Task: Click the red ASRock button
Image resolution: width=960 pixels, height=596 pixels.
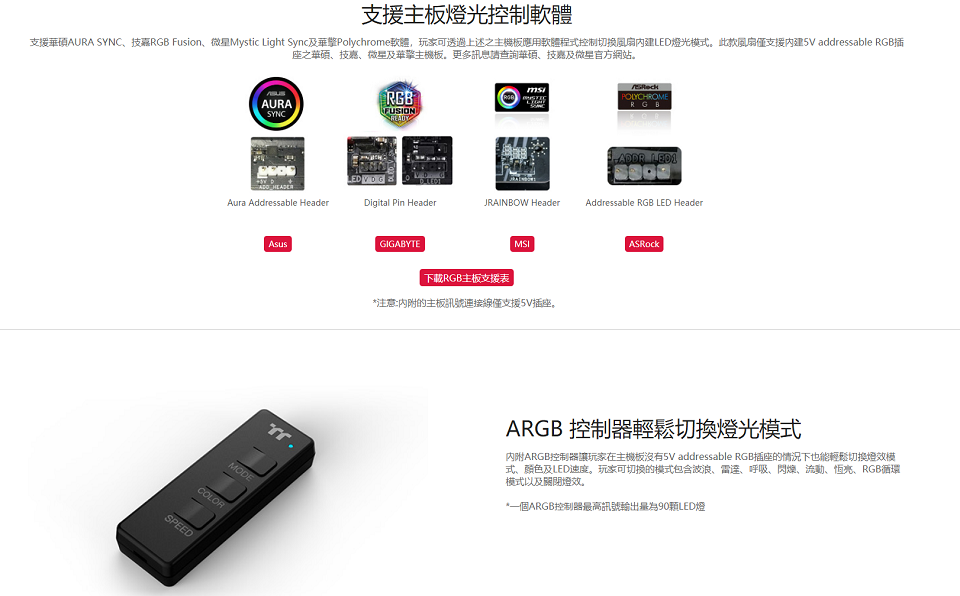Action: point(644,244)
